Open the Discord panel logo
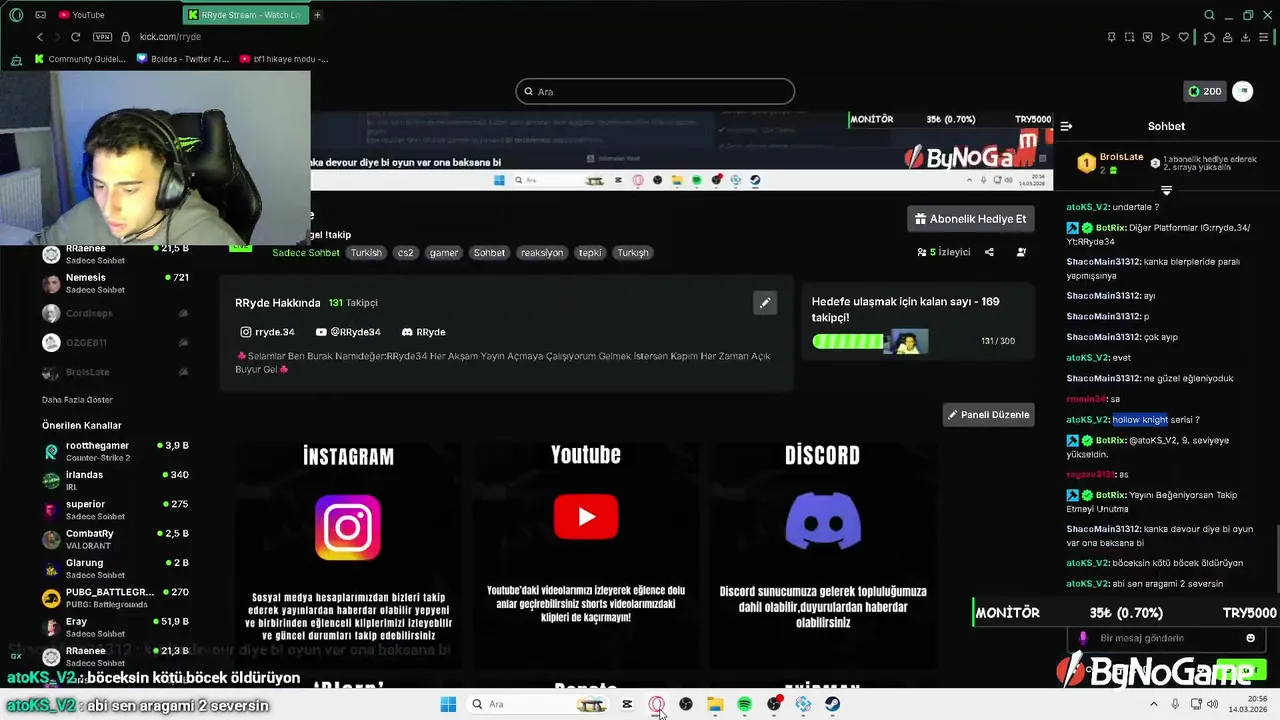Image resolution: width=1280 pixels, height=720 pixels. tap(823, 522)
